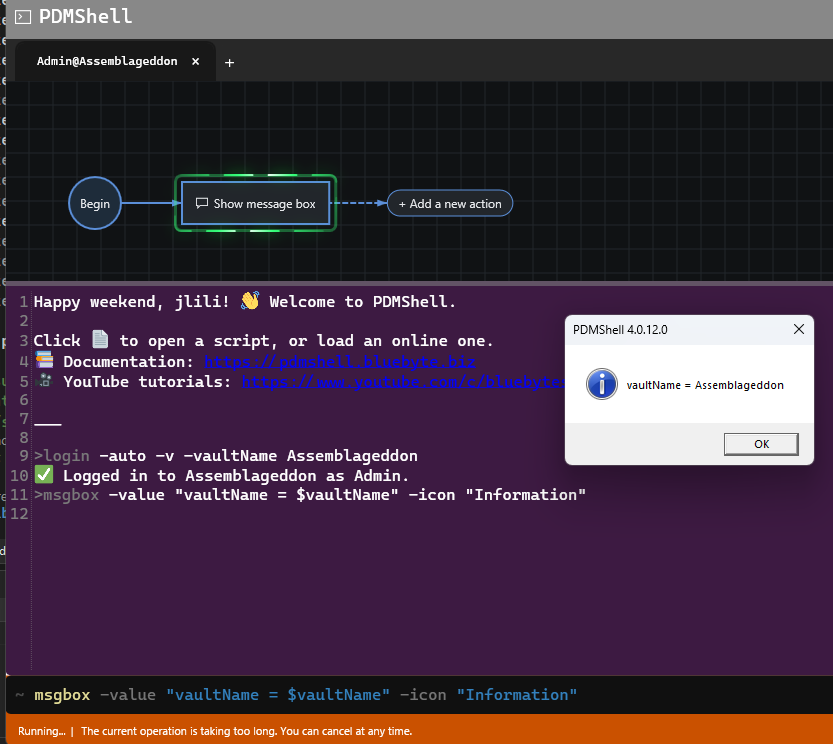Click Add a new action button
Viewport: 833px width, 744px height.
[x=450, y=204]
